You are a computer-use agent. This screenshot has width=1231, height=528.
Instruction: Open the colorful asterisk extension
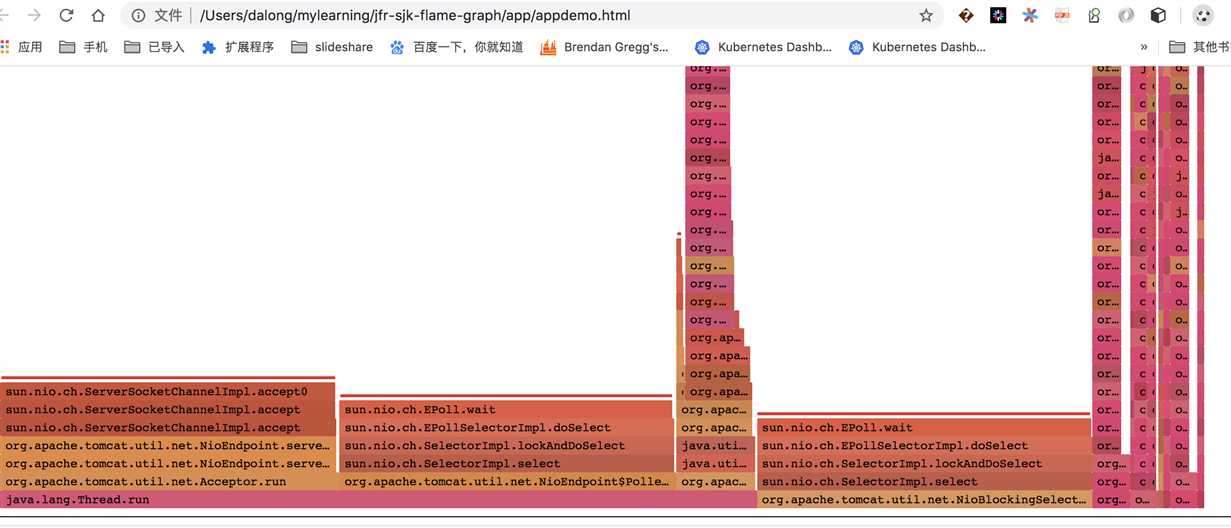[x=1030, y=16]
